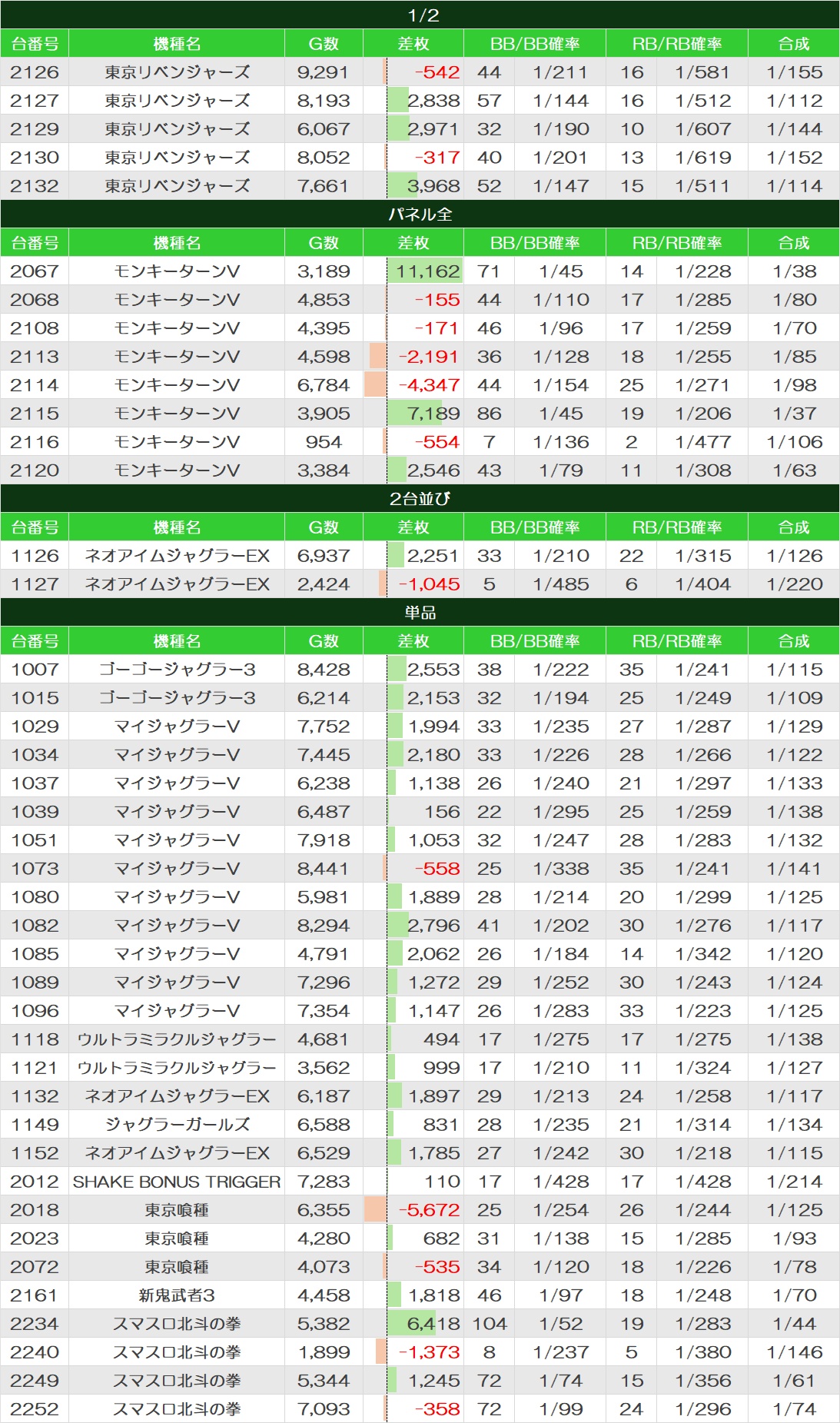Click the 6,418 difference value
This screenshot has height=1423, width=840.
tap(433, 1324)
